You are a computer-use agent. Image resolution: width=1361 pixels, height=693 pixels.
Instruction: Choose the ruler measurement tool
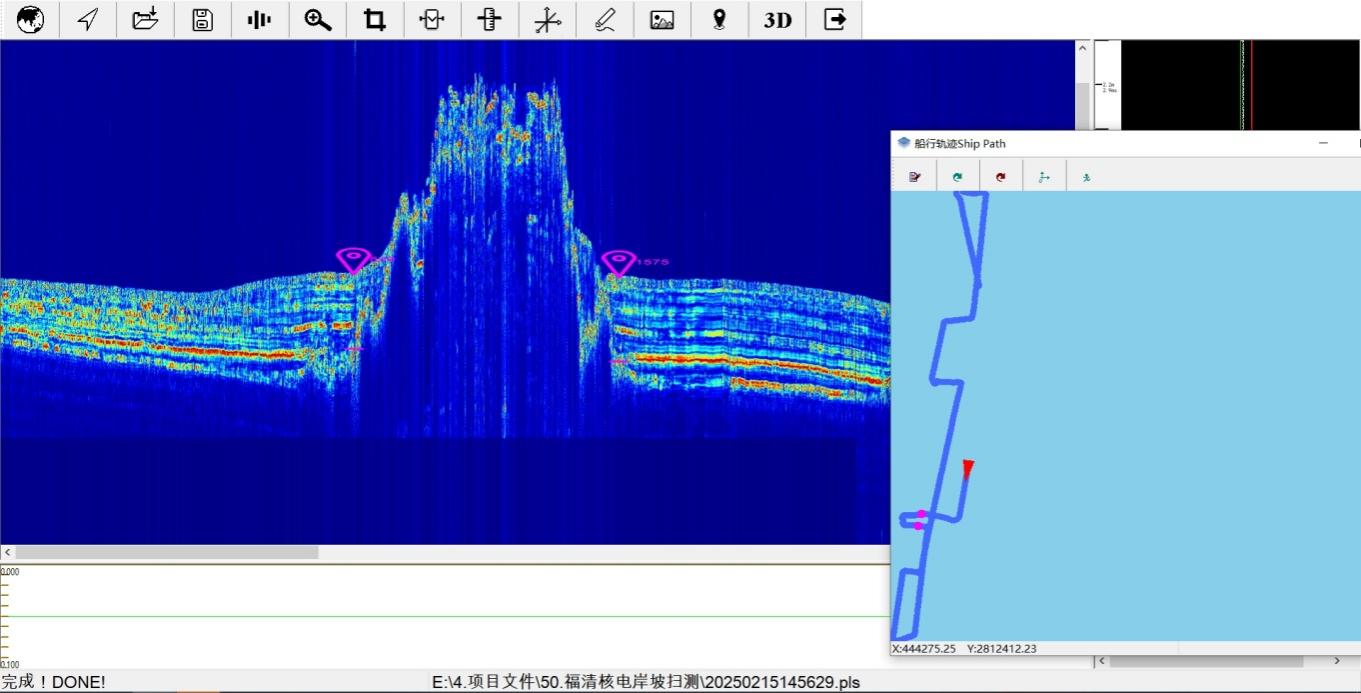[x=489, y=19]
